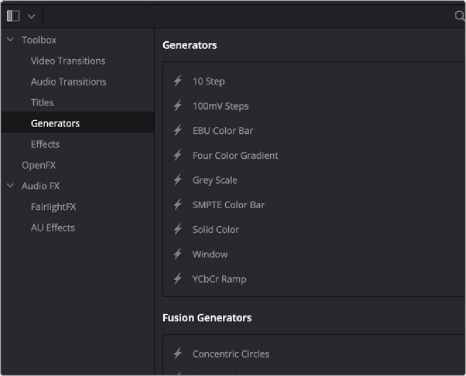Select the SMPTE Color Bar generator

click(x=228, y=205)
